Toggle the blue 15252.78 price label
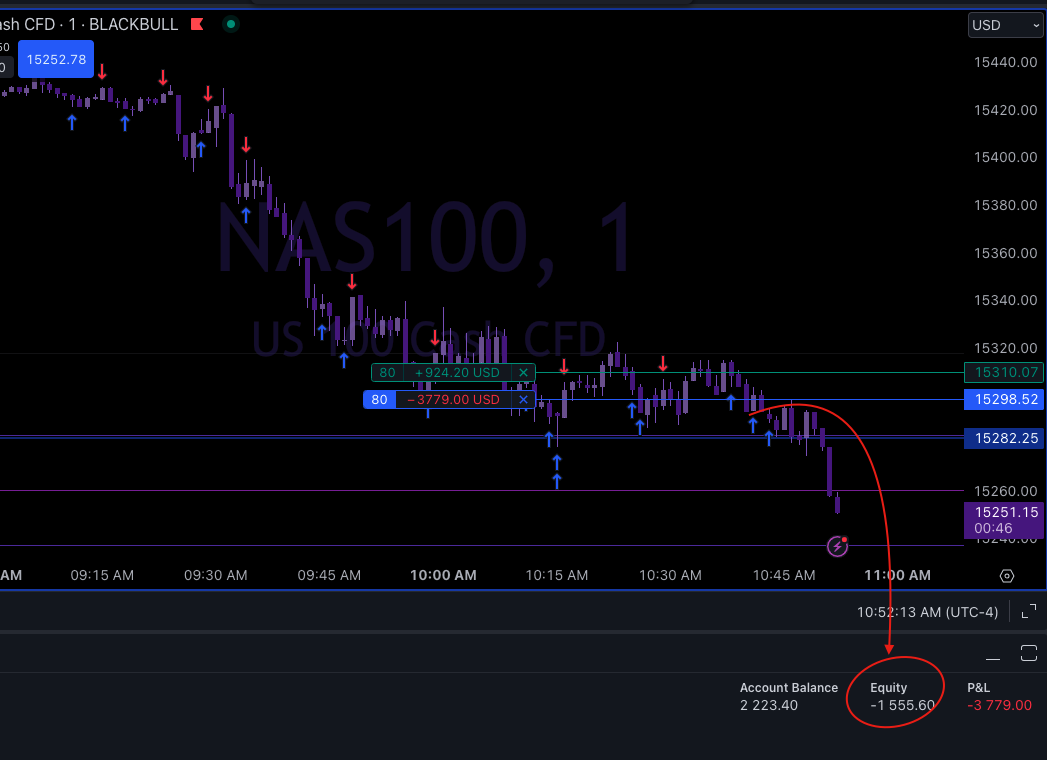Screen dimensions: 1047x760 pos(55,59)
